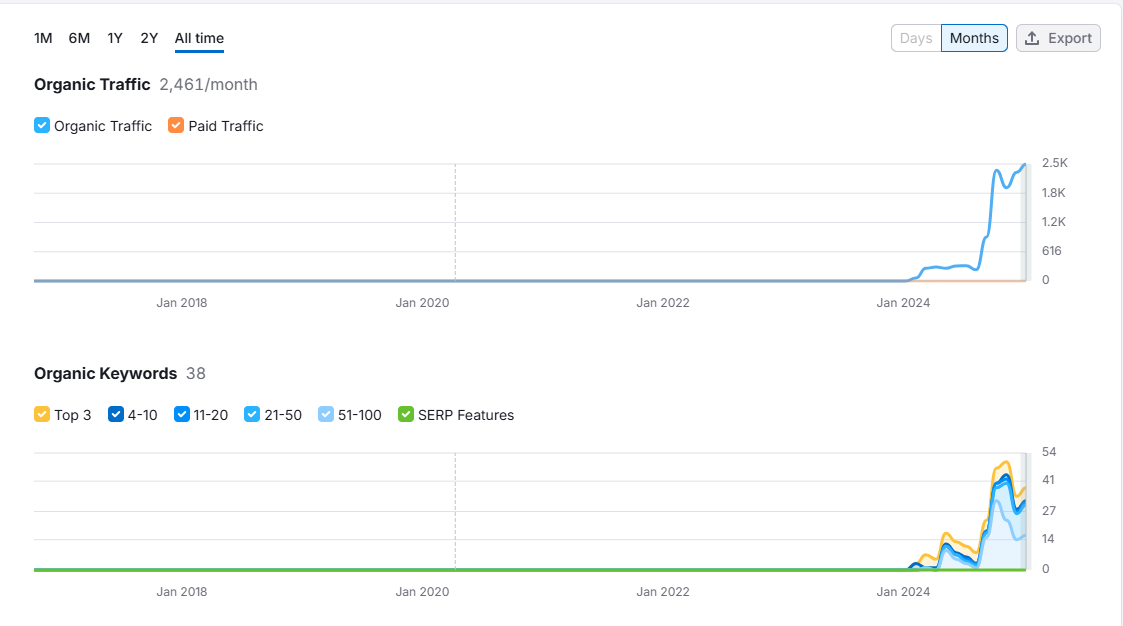Viewport: 1123px width, 626px height.
Task: Select the 2Y time range
Action: point(149,38)
